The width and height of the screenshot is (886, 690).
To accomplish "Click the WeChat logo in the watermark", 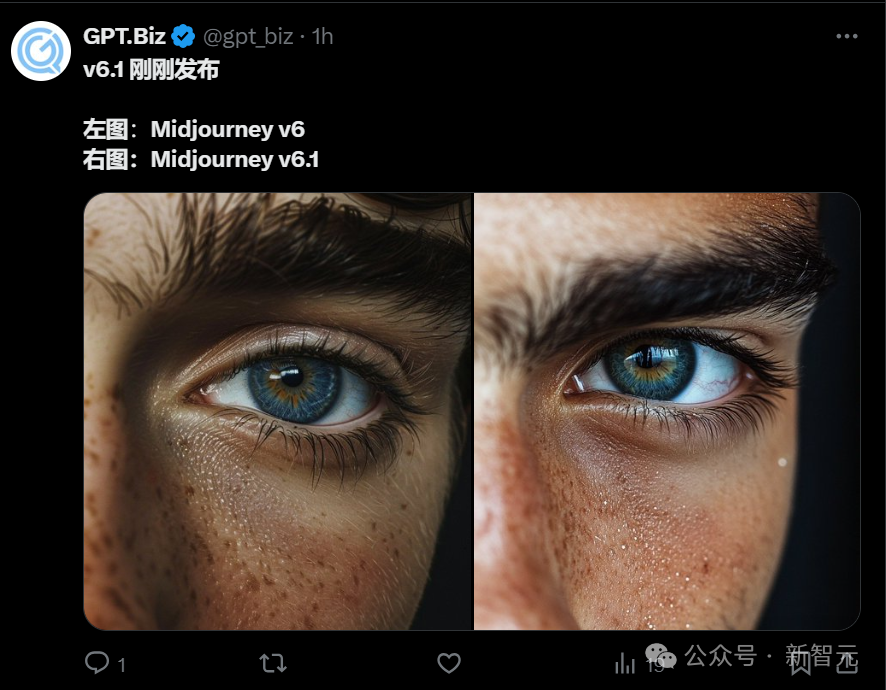I will click(661, 656).
